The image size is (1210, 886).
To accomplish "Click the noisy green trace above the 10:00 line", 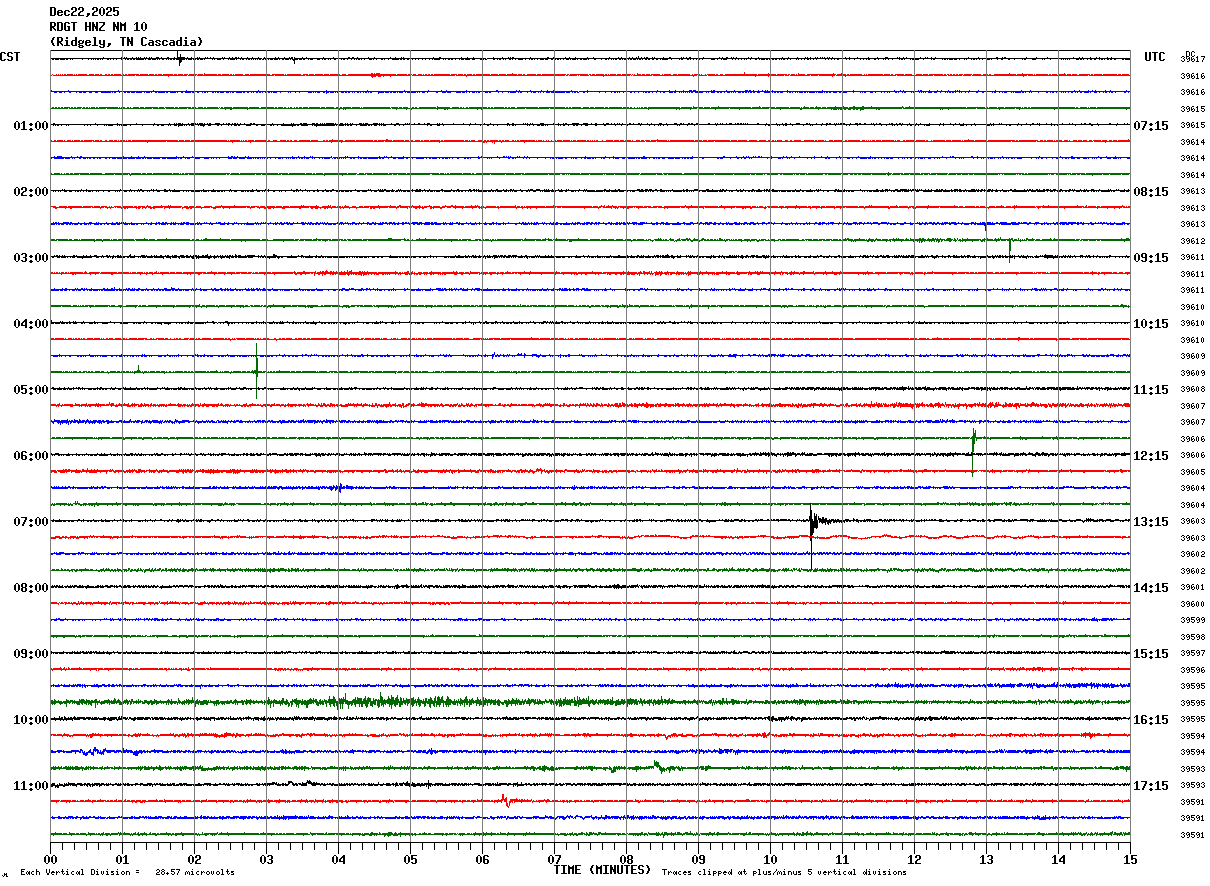I will pos(400,701).
